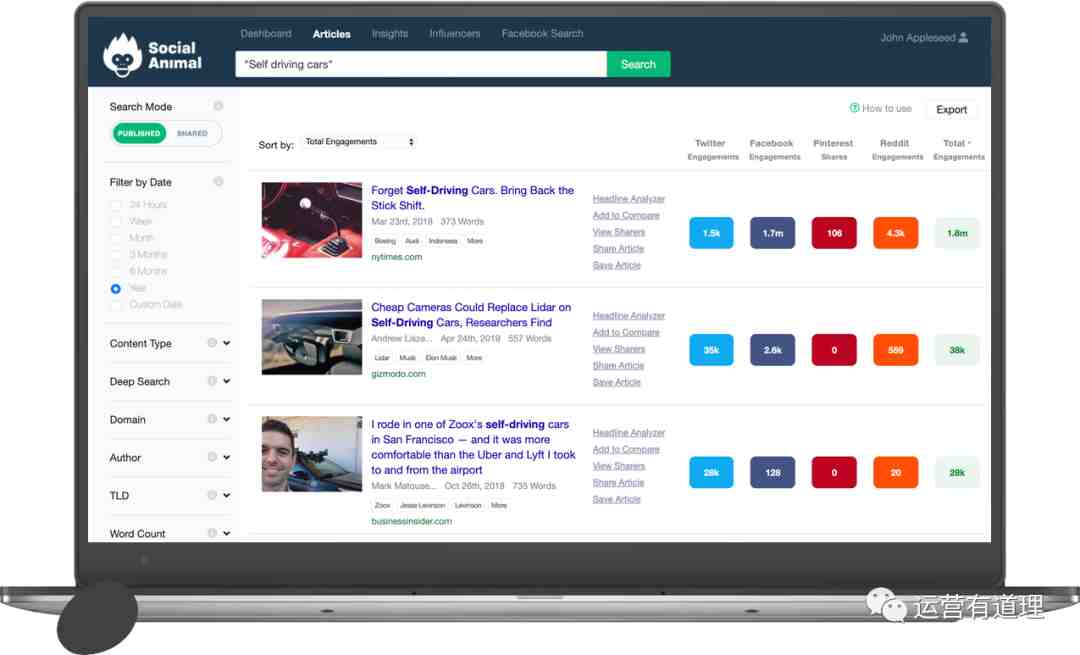Click the 128 Facebook engagements badge
Image resolution: width=1080 pixels, height=655 pixels.
click(x=773, y=472)
